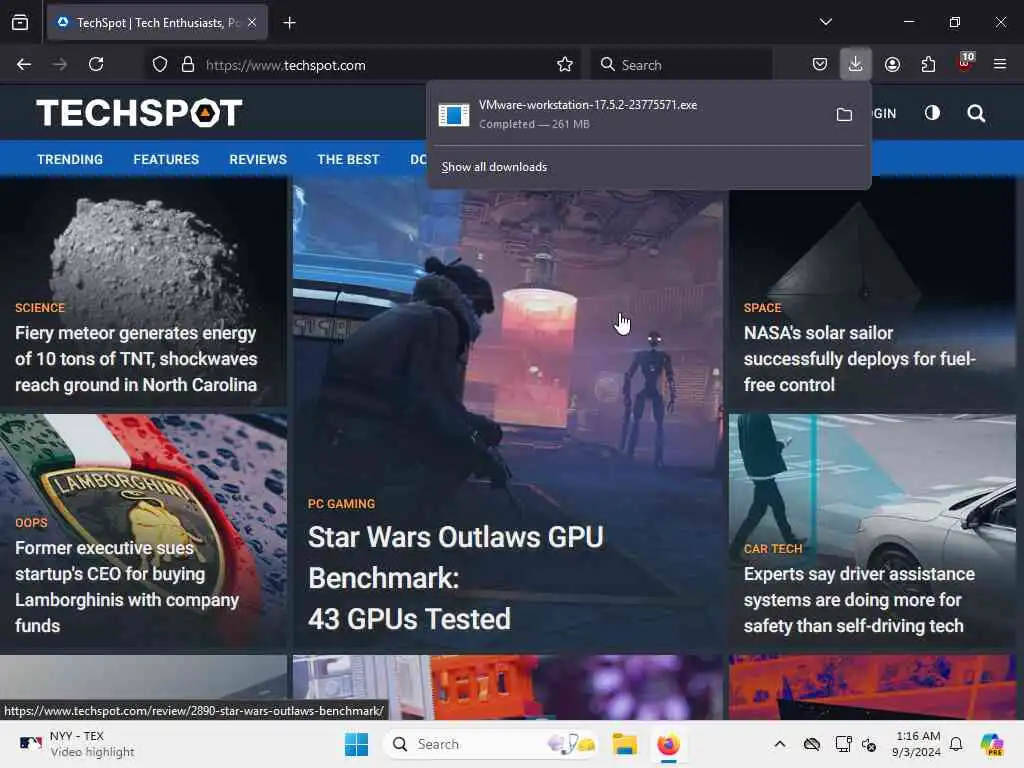Open the display device tray icon
The width and height of the screenshot is (1024, 768).
(x=843, y=744)
